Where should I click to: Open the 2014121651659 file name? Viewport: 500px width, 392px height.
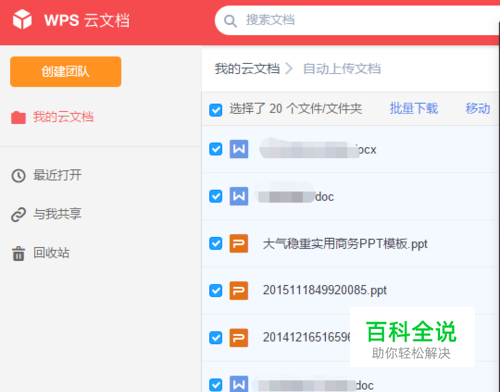tap(306, 337)
